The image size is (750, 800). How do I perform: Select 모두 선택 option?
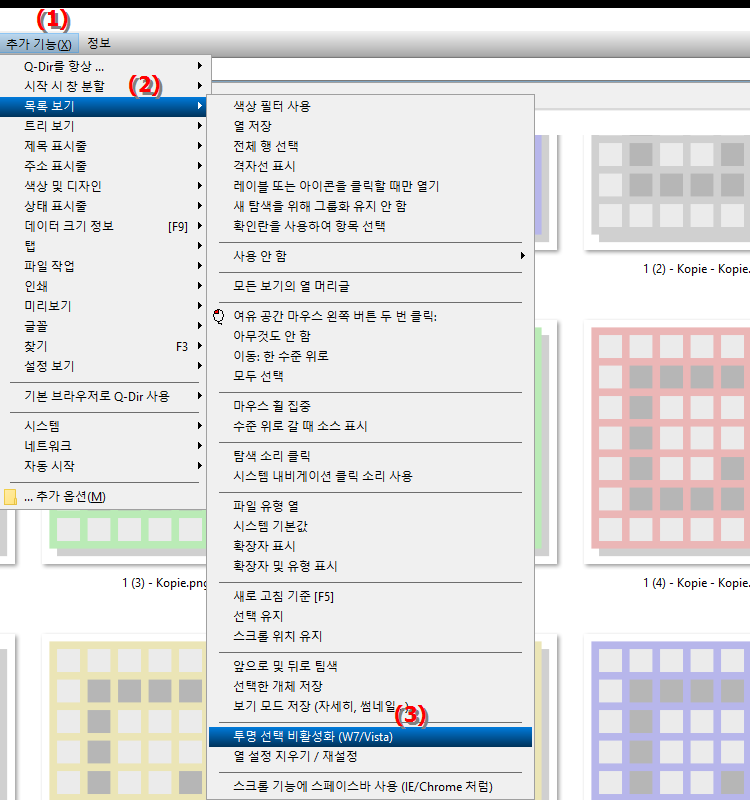(x=370, y=376)
